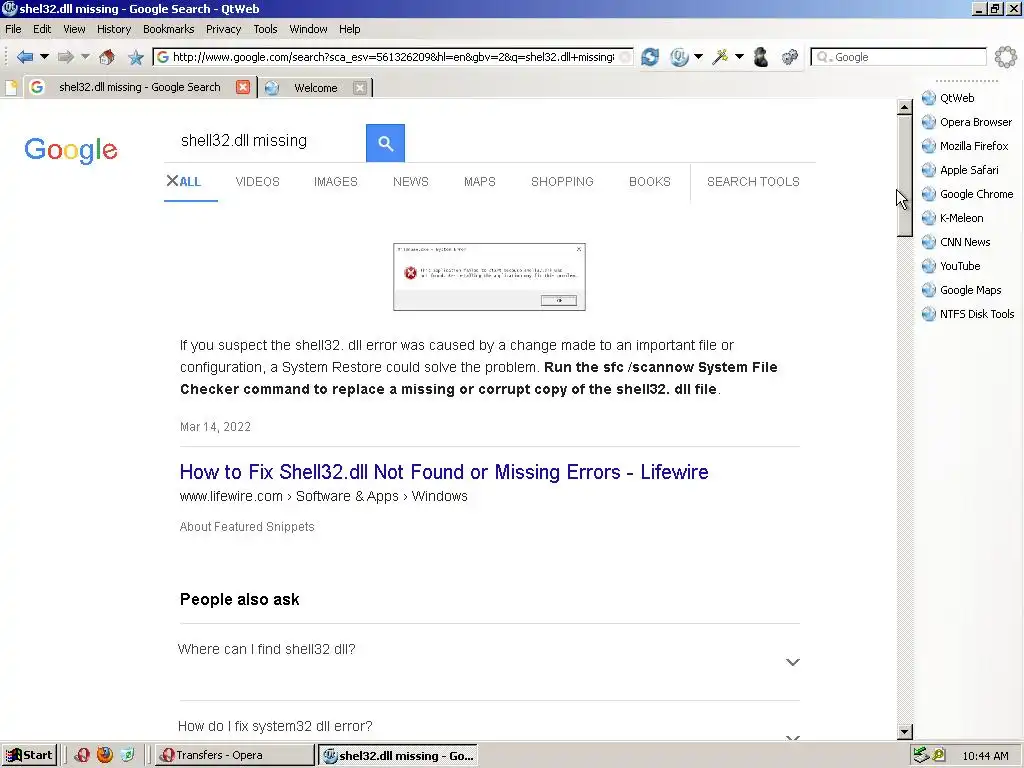Launch Firefox from quick launch
The image size is (1024, 768).
pos(104,755)
